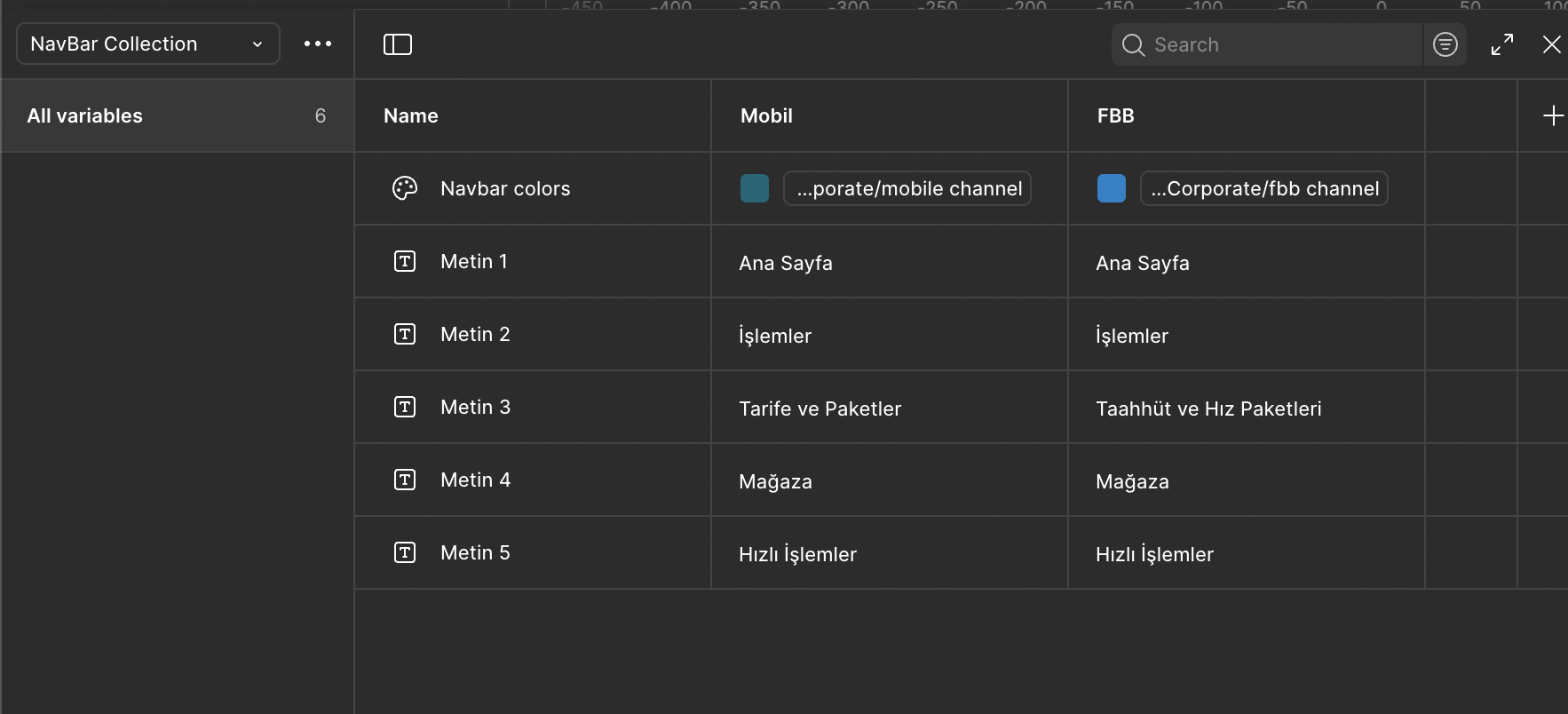1568x714 pixels.
Task: Open collection options three-dot menu
Action: [318, 44]
